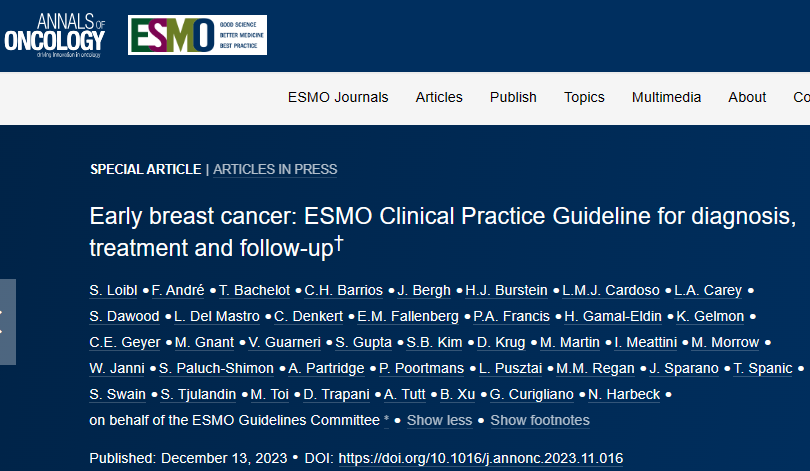This screenshot has width=810, height=471.
Task: Expand the Multimedia navigation menu
Action: pos(666,97)
